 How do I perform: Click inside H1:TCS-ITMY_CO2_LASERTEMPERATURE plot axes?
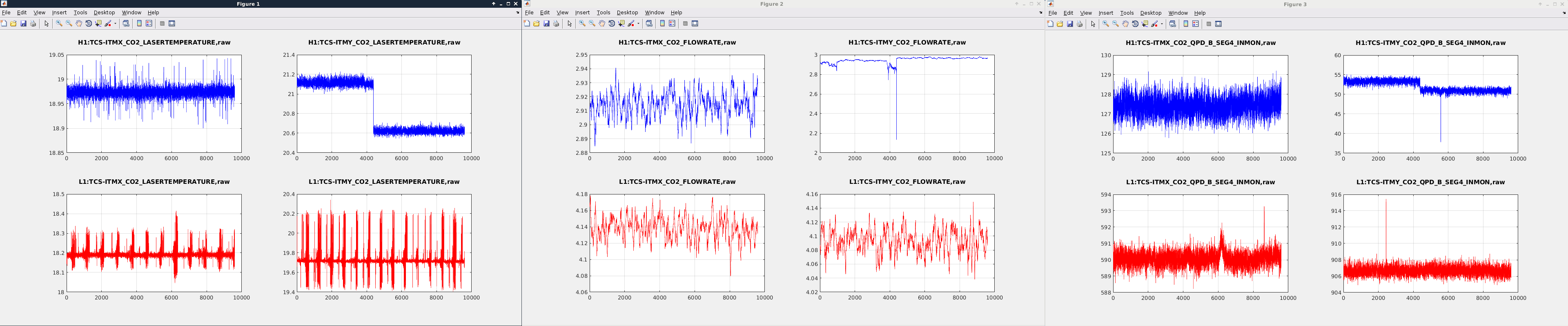coord(384,104)
